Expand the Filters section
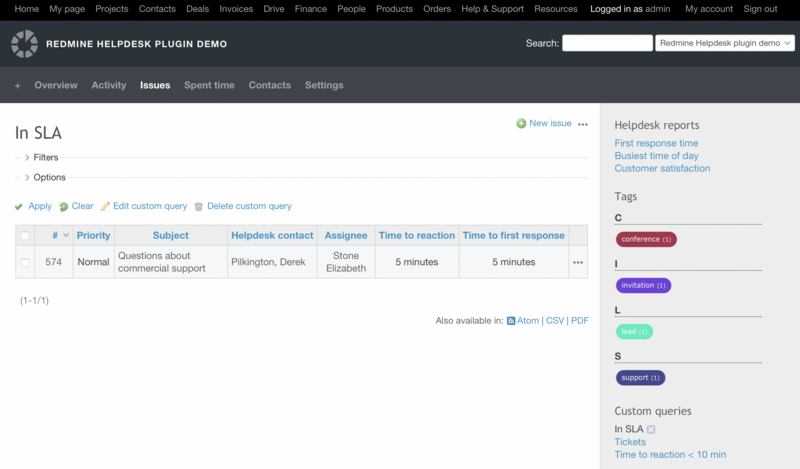 [27, 157]
